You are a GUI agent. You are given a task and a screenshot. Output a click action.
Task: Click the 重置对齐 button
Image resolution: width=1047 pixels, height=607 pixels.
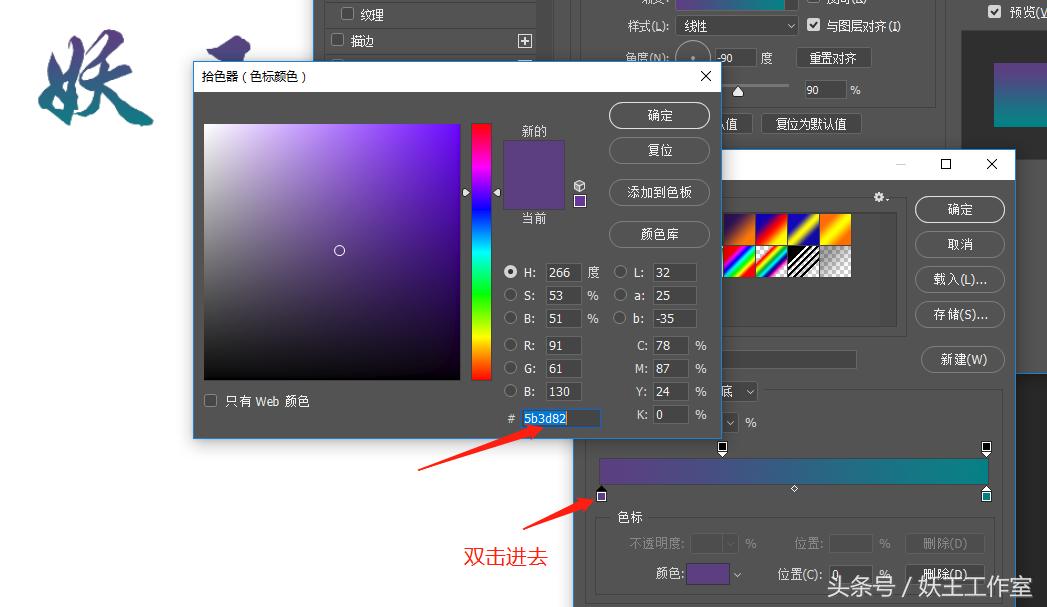pyautogui.click(x=835, y=57)
